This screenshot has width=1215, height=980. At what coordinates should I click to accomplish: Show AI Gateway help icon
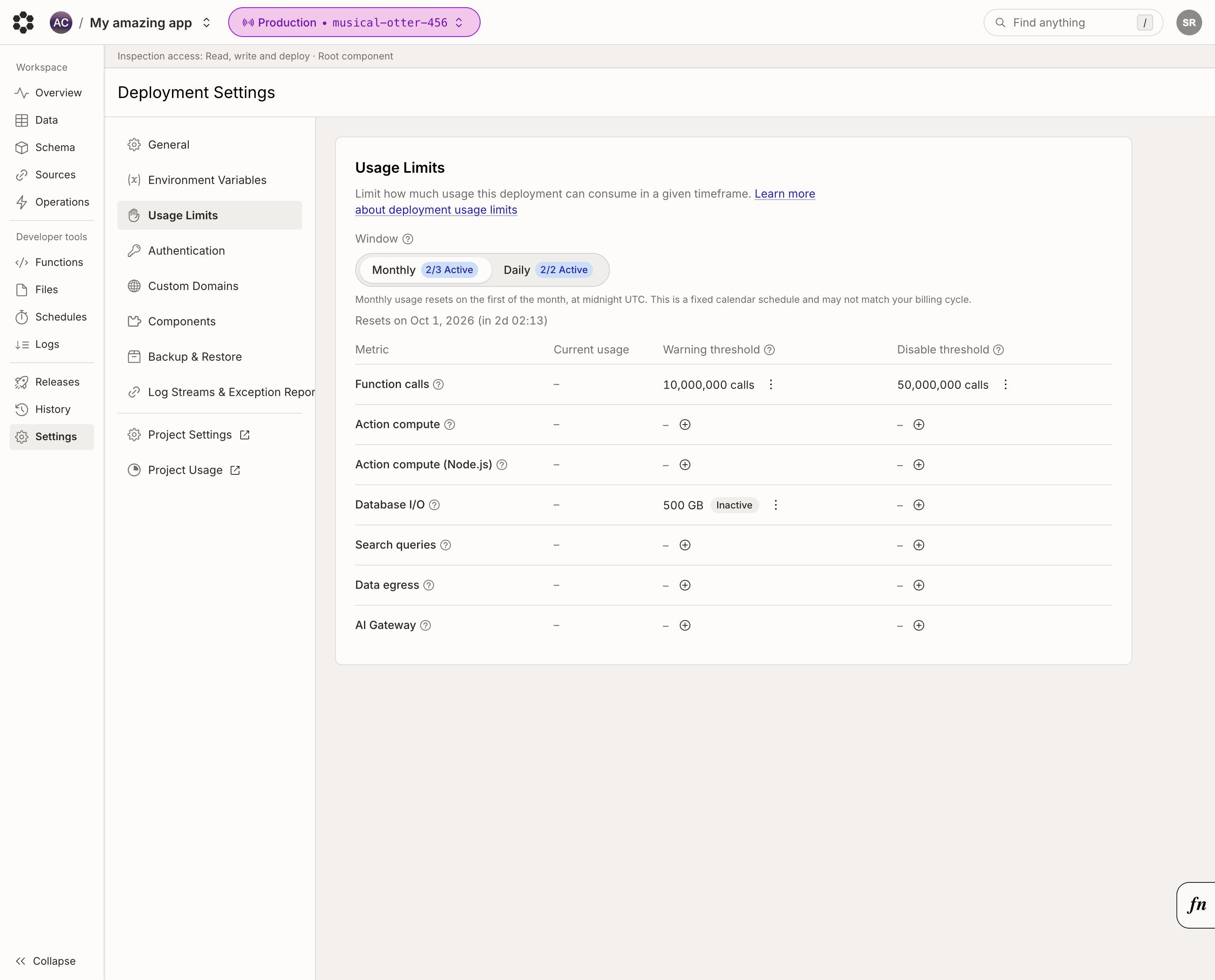pos(426,625)
